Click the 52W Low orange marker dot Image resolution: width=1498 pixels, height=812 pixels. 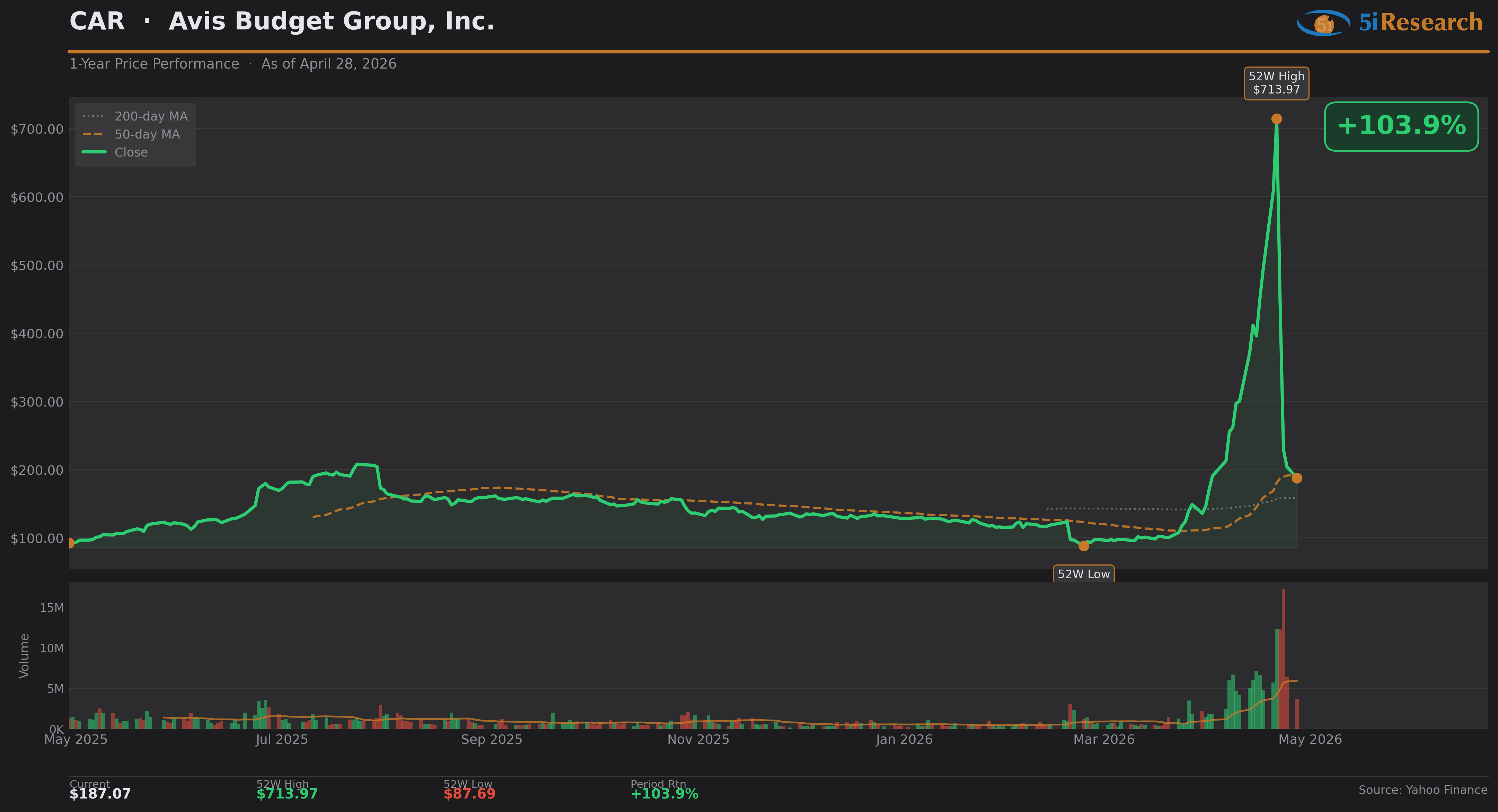coord(1084,546)
